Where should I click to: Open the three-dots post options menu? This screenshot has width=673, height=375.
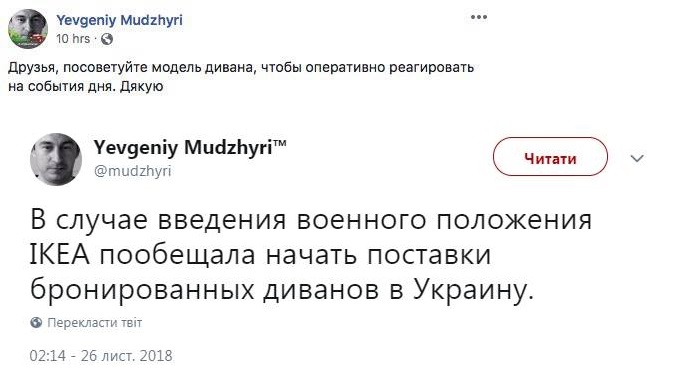pyautogui.click(x=479, y=17)
